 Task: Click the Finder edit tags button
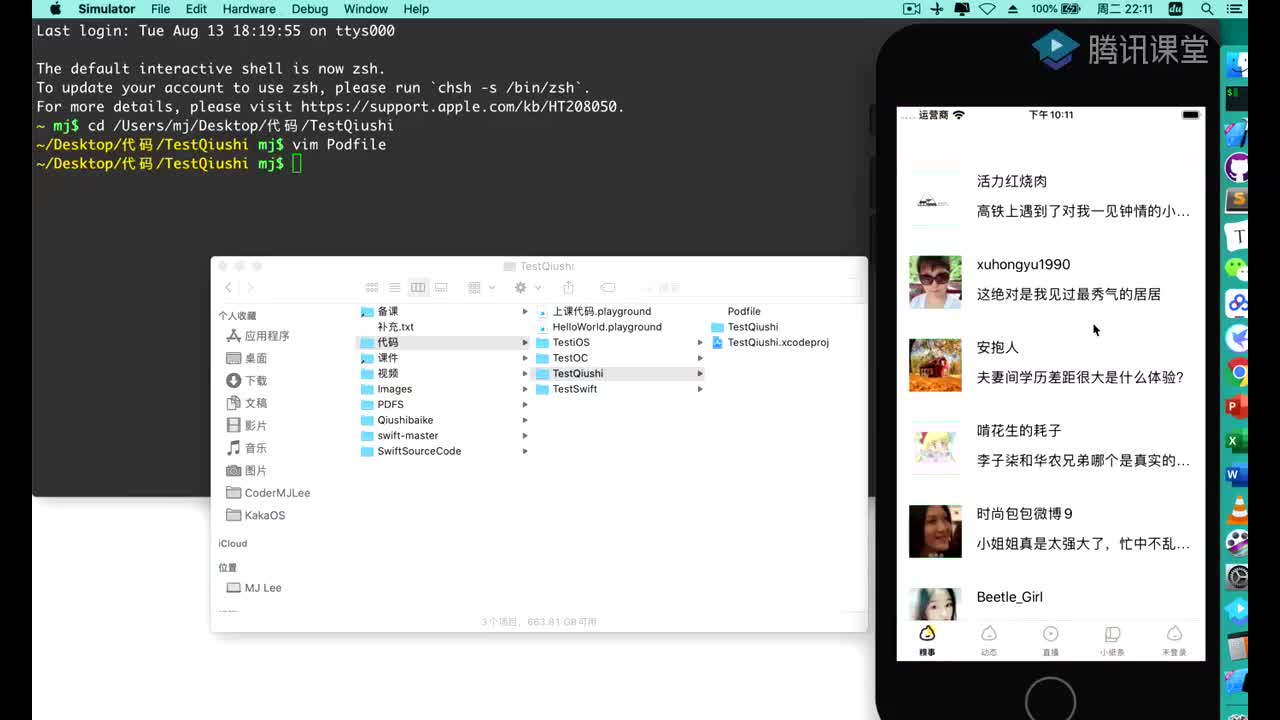click(607, 287)
